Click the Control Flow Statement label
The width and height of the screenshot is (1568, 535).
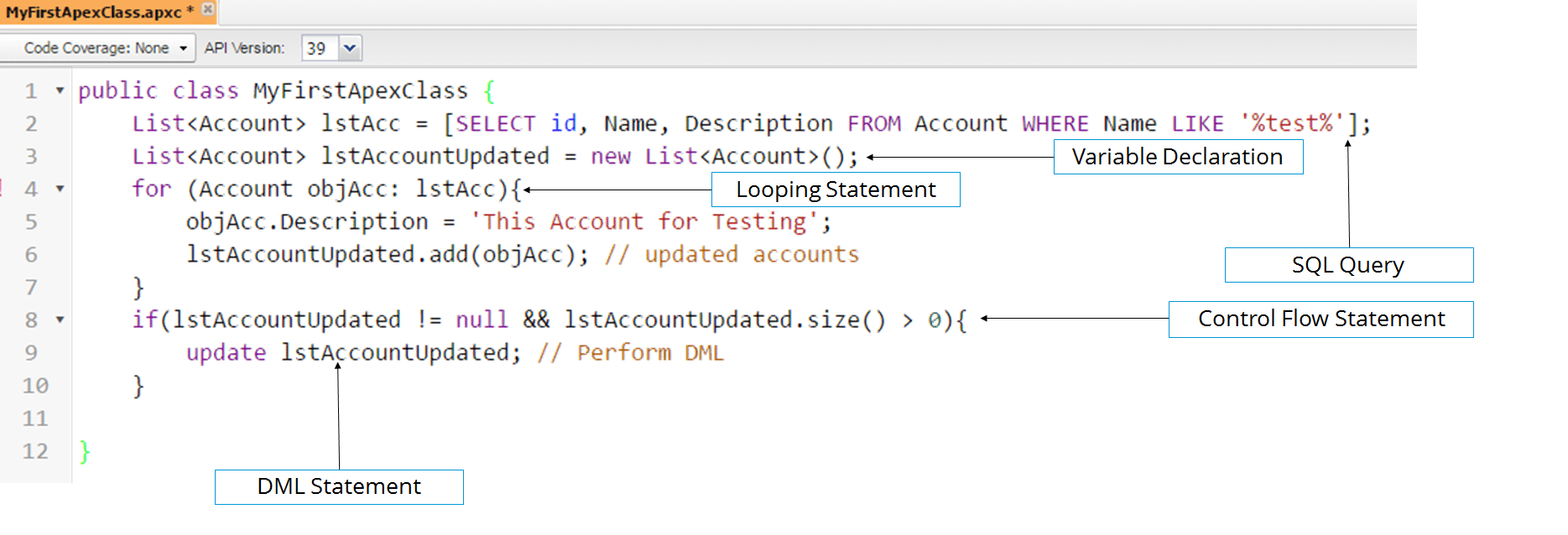[1321, 319]
